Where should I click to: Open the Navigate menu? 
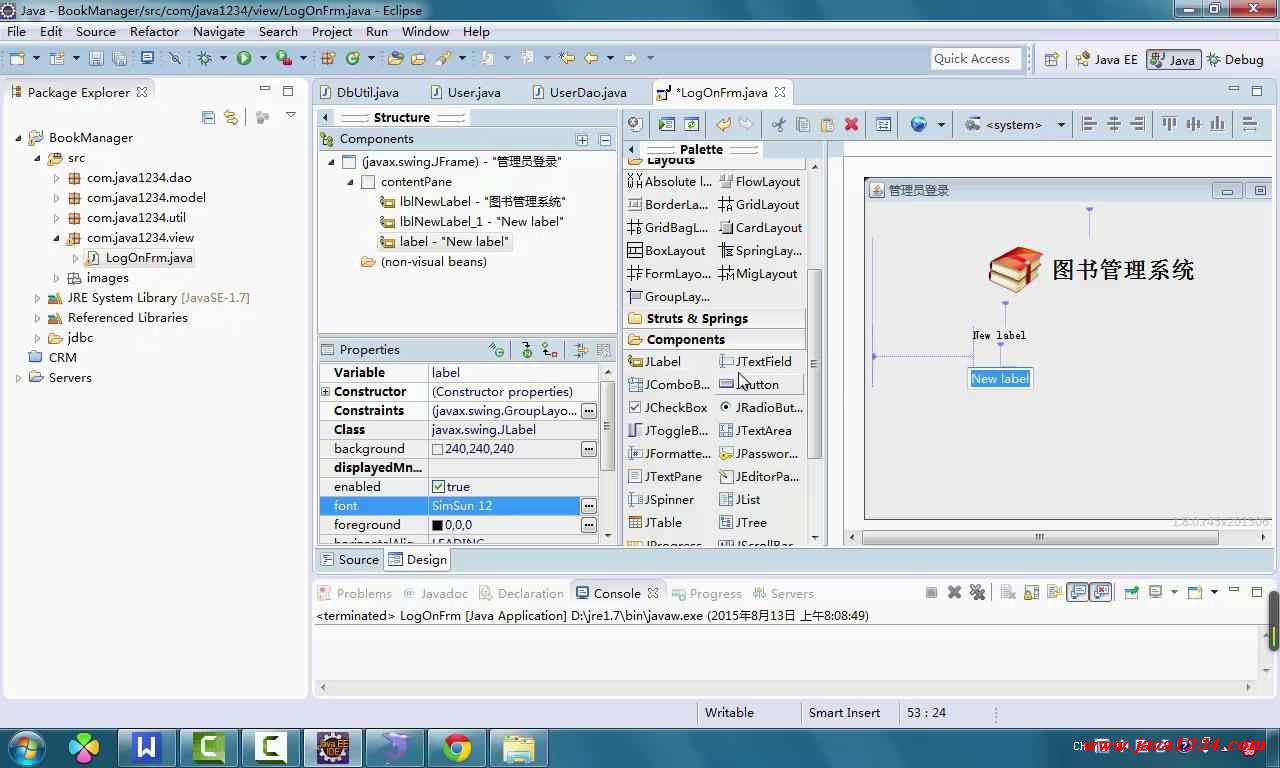(x=218, y=31)
